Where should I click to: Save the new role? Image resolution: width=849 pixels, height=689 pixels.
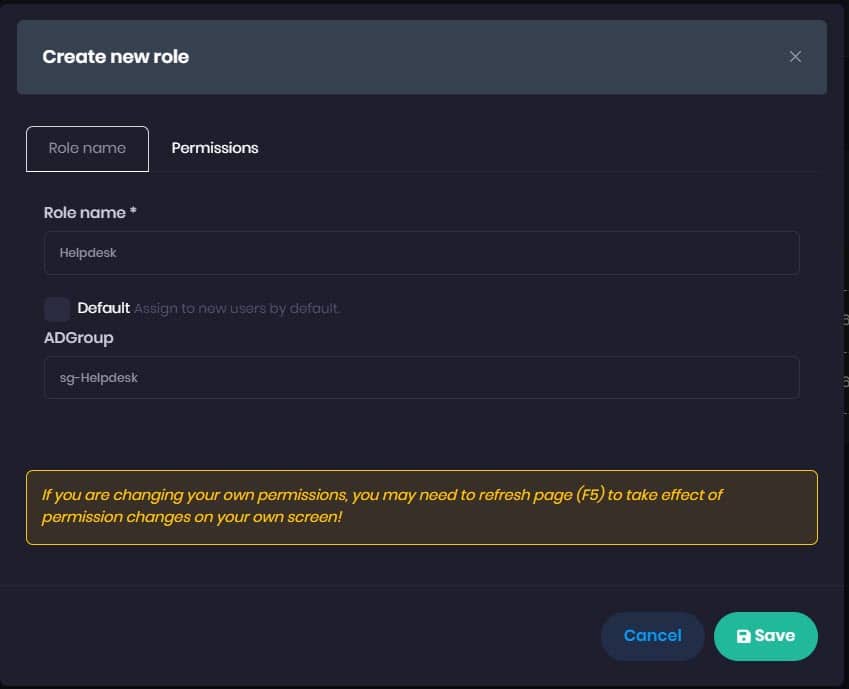[x=766, y=636]
